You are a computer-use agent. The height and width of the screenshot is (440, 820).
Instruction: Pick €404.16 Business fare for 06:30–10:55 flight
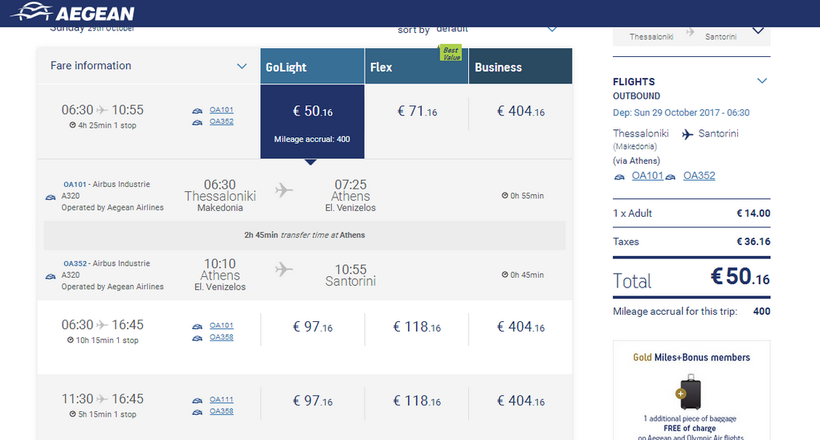pyautogui.click(x=520, y=112)
